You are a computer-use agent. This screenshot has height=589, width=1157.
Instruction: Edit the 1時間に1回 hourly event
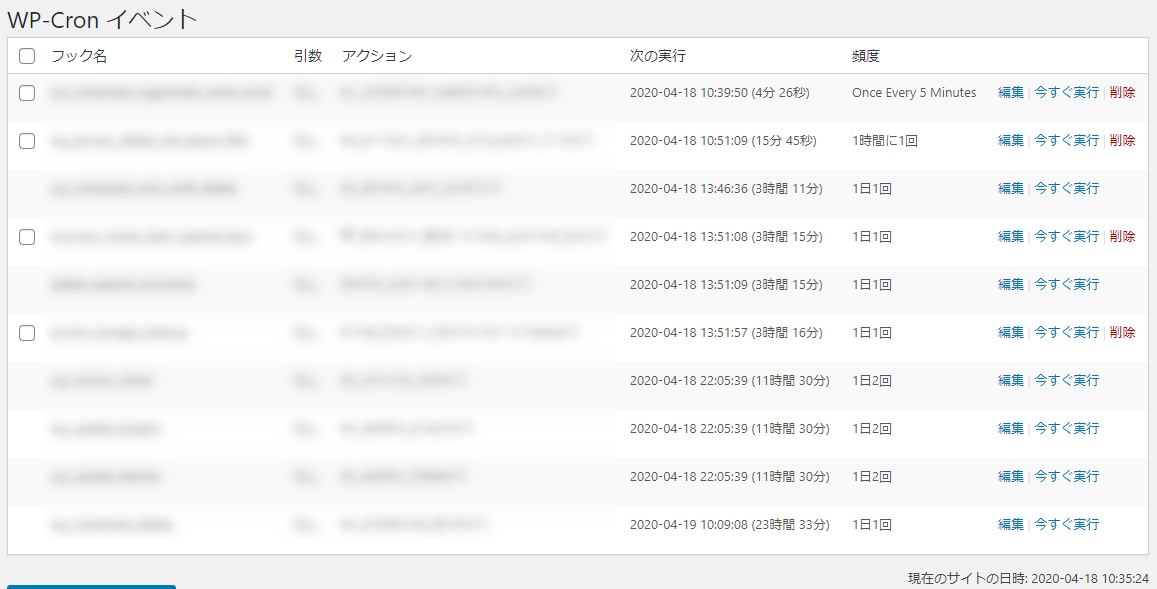[x=1010, y=141]
